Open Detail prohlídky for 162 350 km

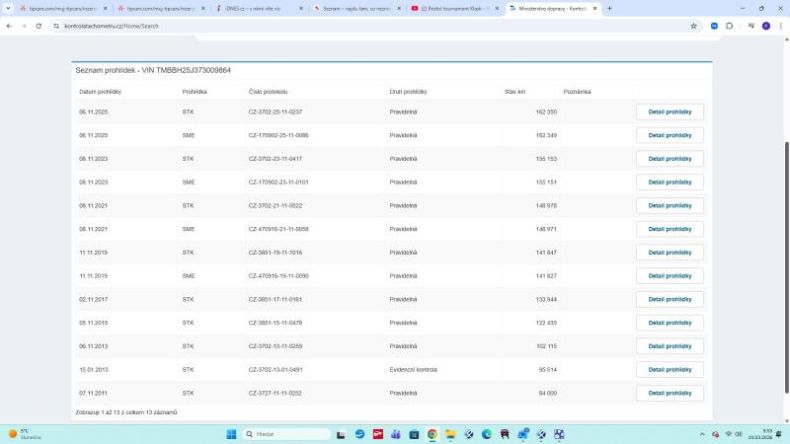(670, 112)
